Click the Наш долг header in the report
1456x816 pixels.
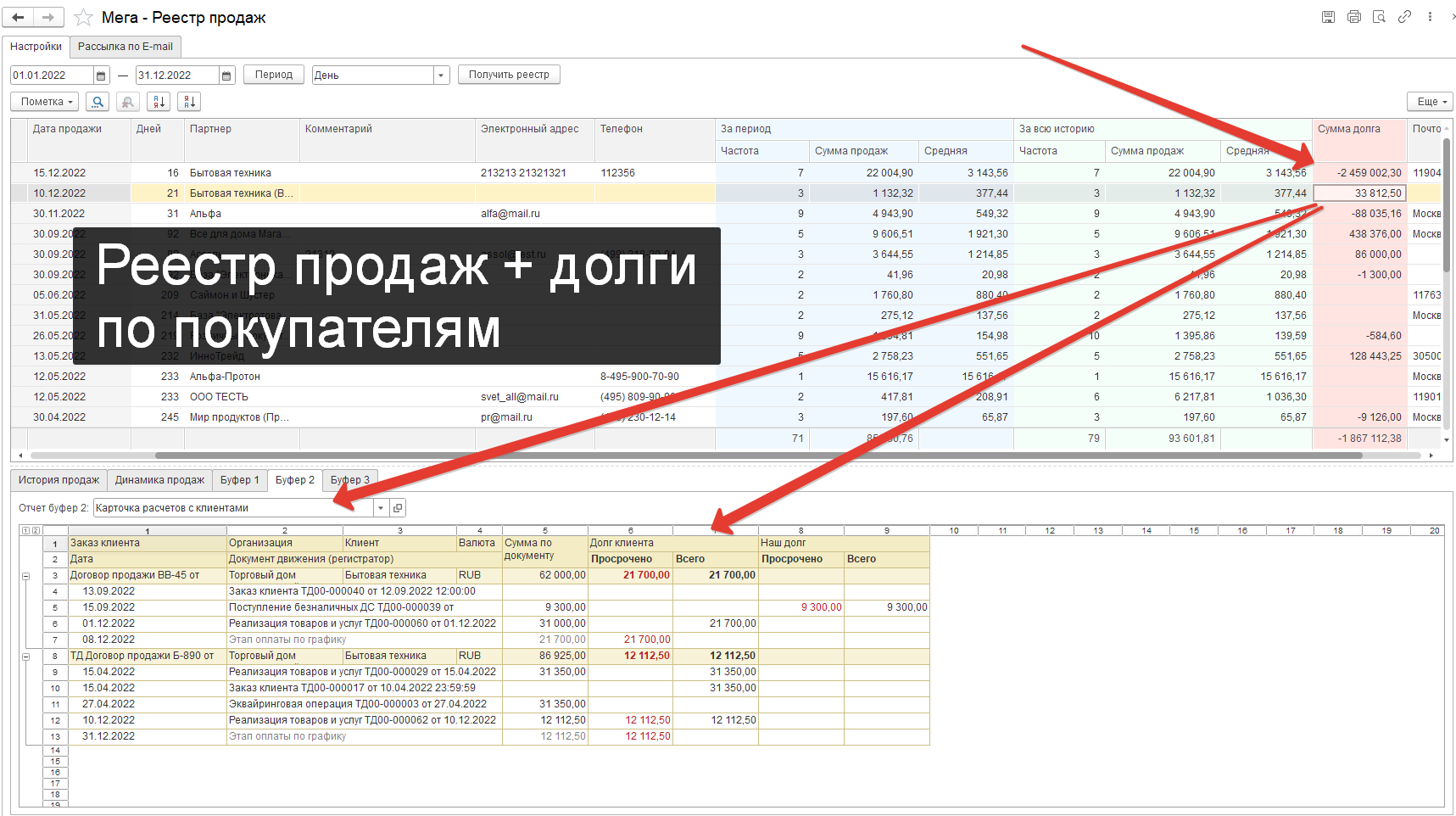point(844,544)
